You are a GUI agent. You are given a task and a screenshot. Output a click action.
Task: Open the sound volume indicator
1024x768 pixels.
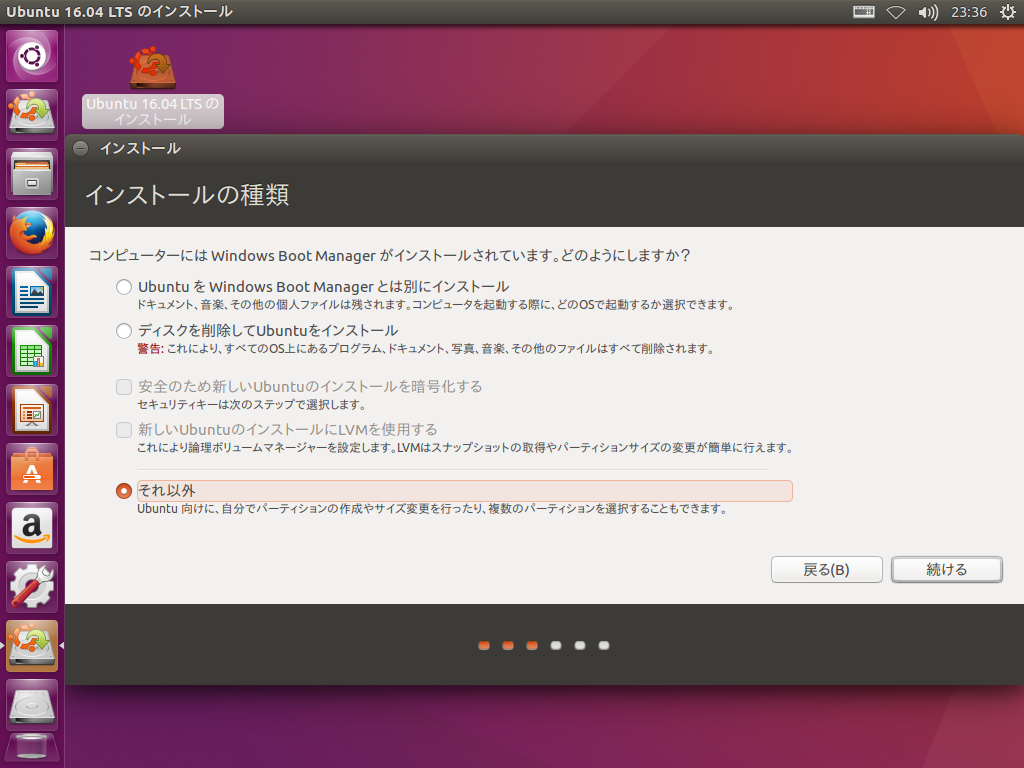click(x=927, y=12)
